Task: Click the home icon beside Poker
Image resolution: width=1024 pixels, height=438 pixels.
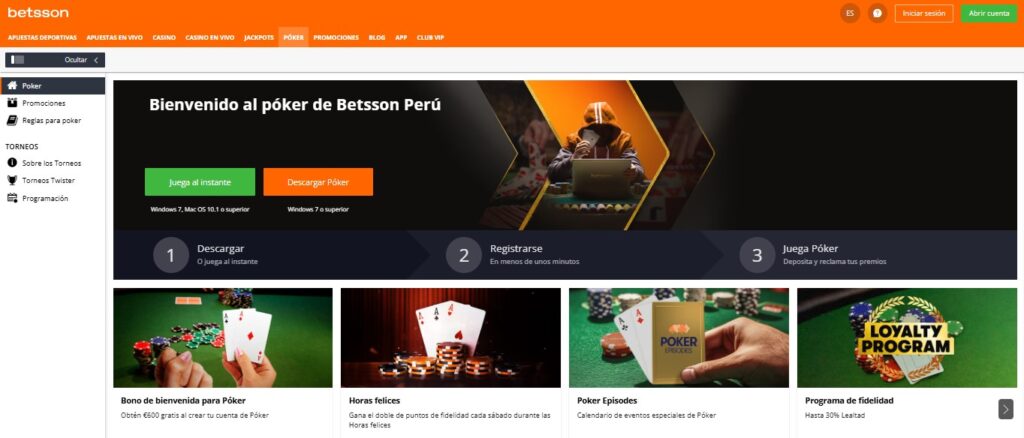Action: click(12, 86)
